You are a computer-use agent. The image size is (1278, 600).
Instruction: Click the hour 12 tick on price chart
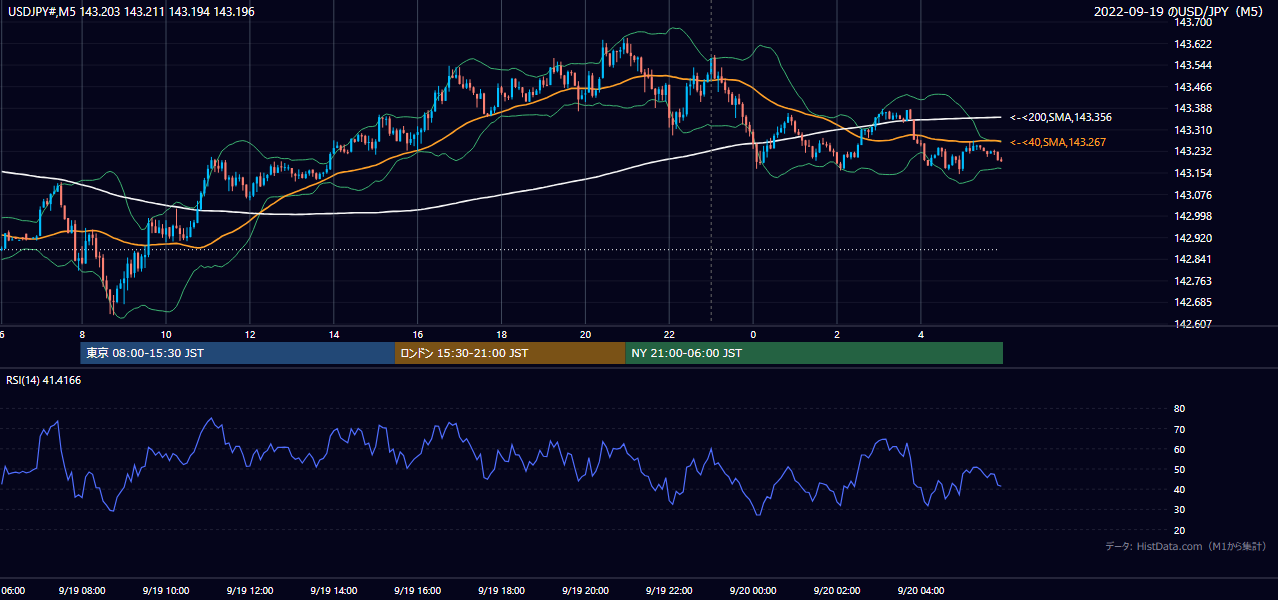[x=250, y=334]
